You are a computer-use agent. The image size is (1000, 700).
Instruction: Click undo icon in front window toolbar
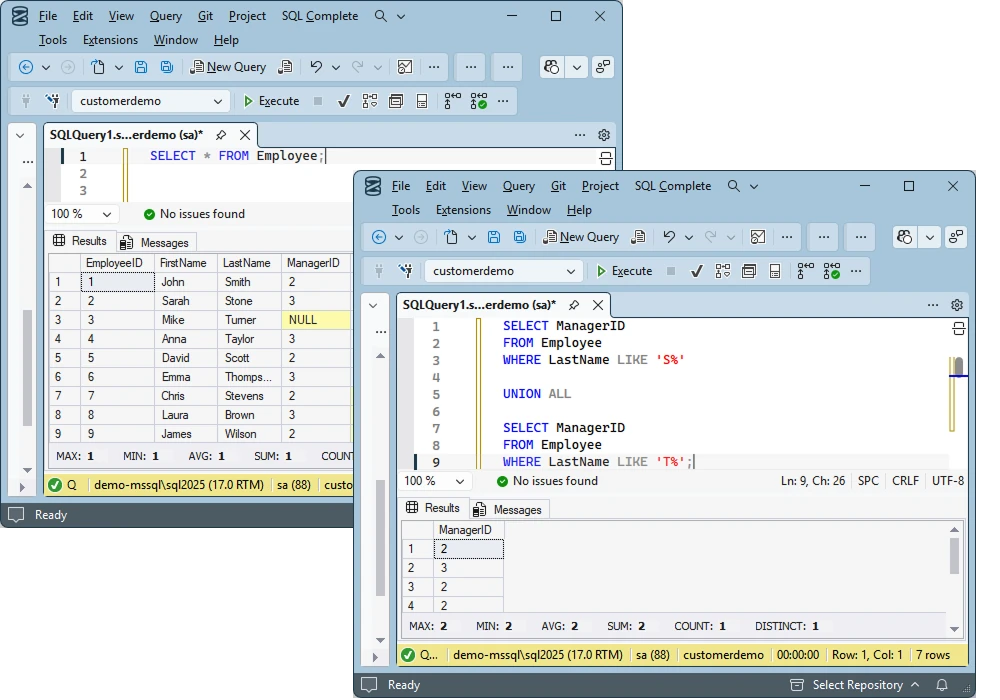point(669,237)
